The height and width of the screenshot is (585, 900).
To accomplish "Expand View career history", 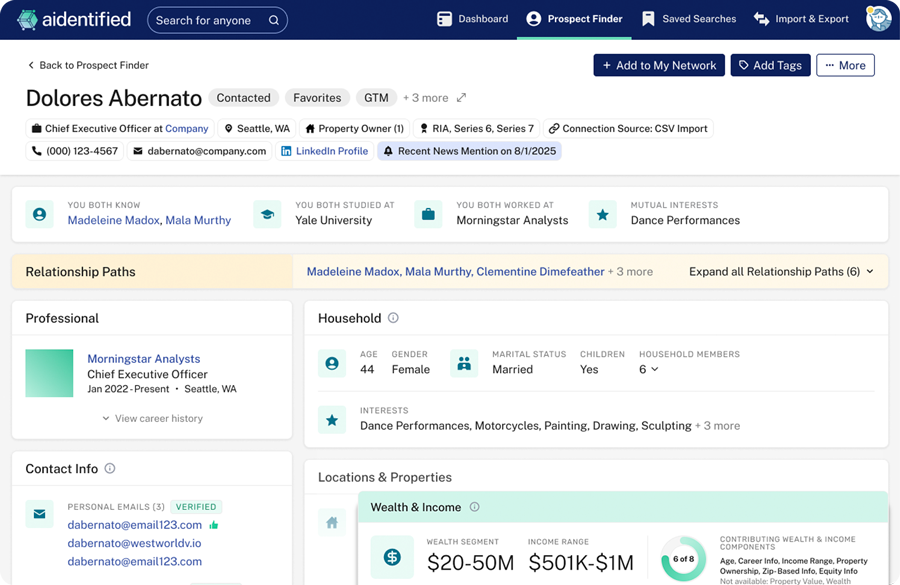I will pos(152,419).
